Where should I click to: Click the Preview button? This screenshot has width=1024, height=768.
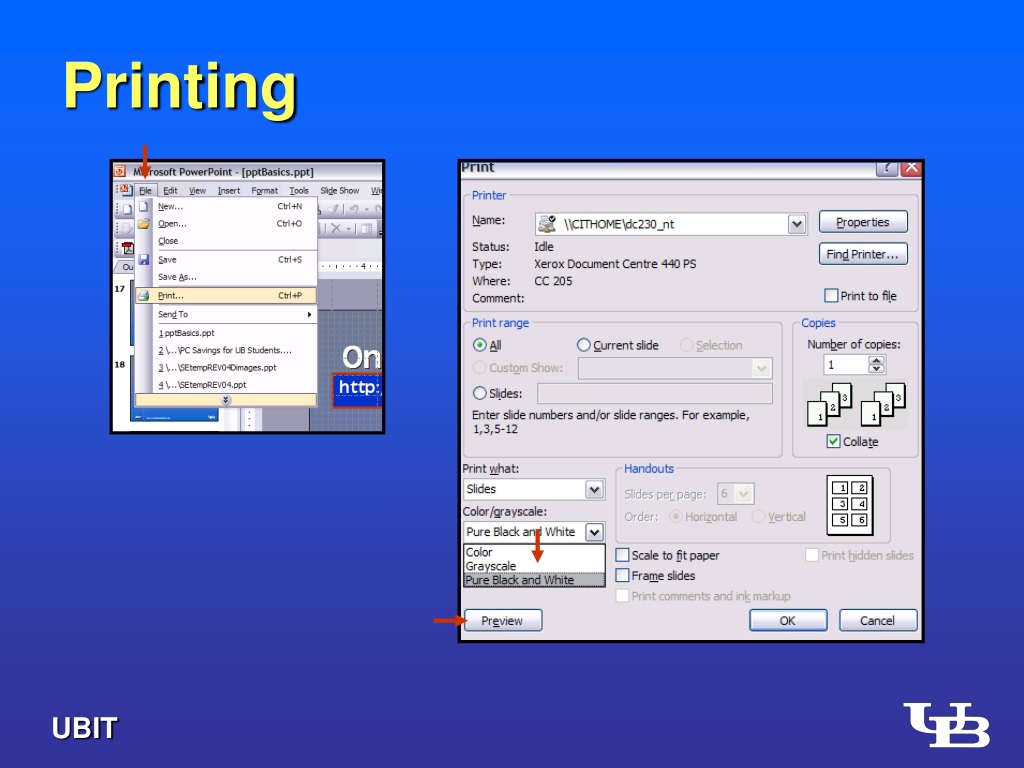tap(502, 620)
